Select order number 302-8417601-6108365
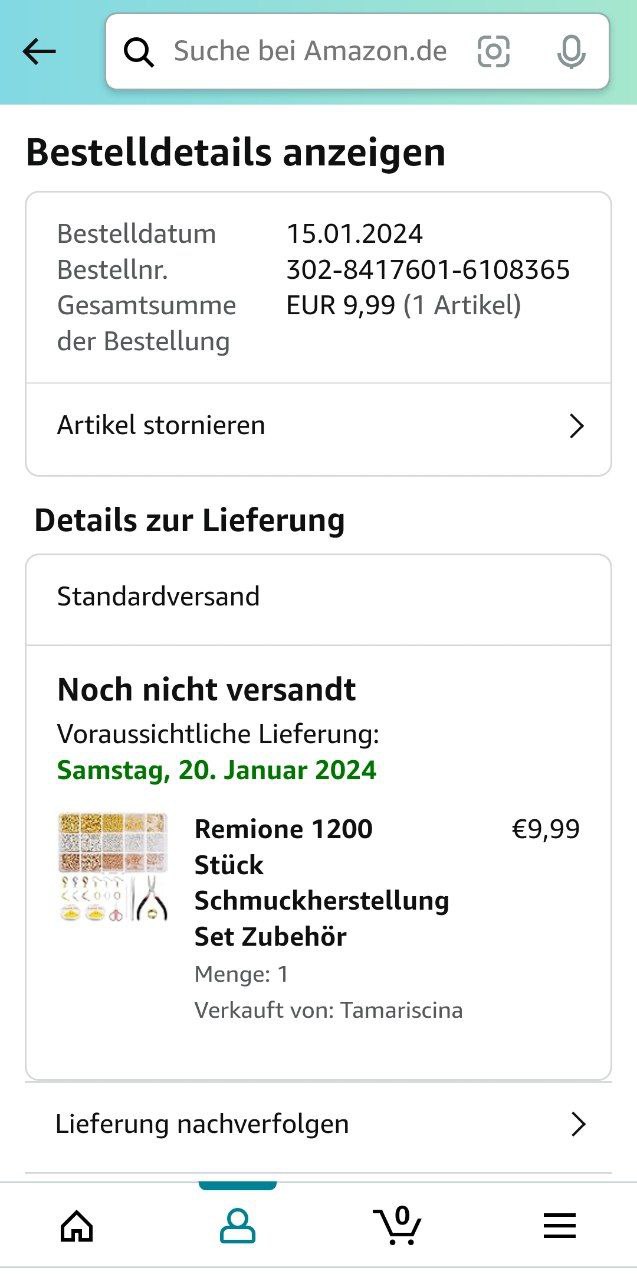This screenshot has width=637, height=1280. (x=428, y=269)
